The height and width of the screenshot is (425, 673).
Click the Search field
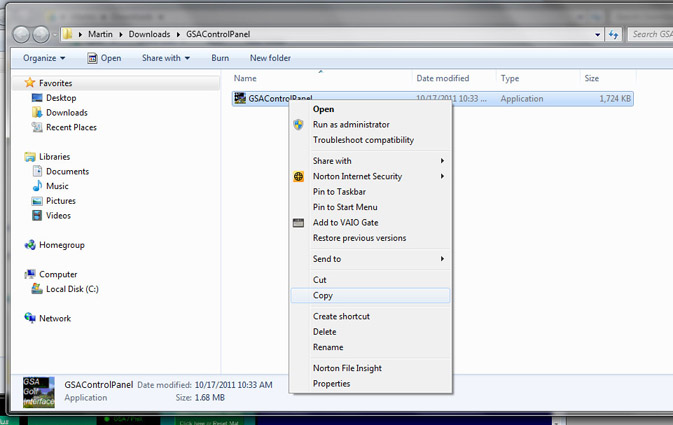click(x=651, y=34)
